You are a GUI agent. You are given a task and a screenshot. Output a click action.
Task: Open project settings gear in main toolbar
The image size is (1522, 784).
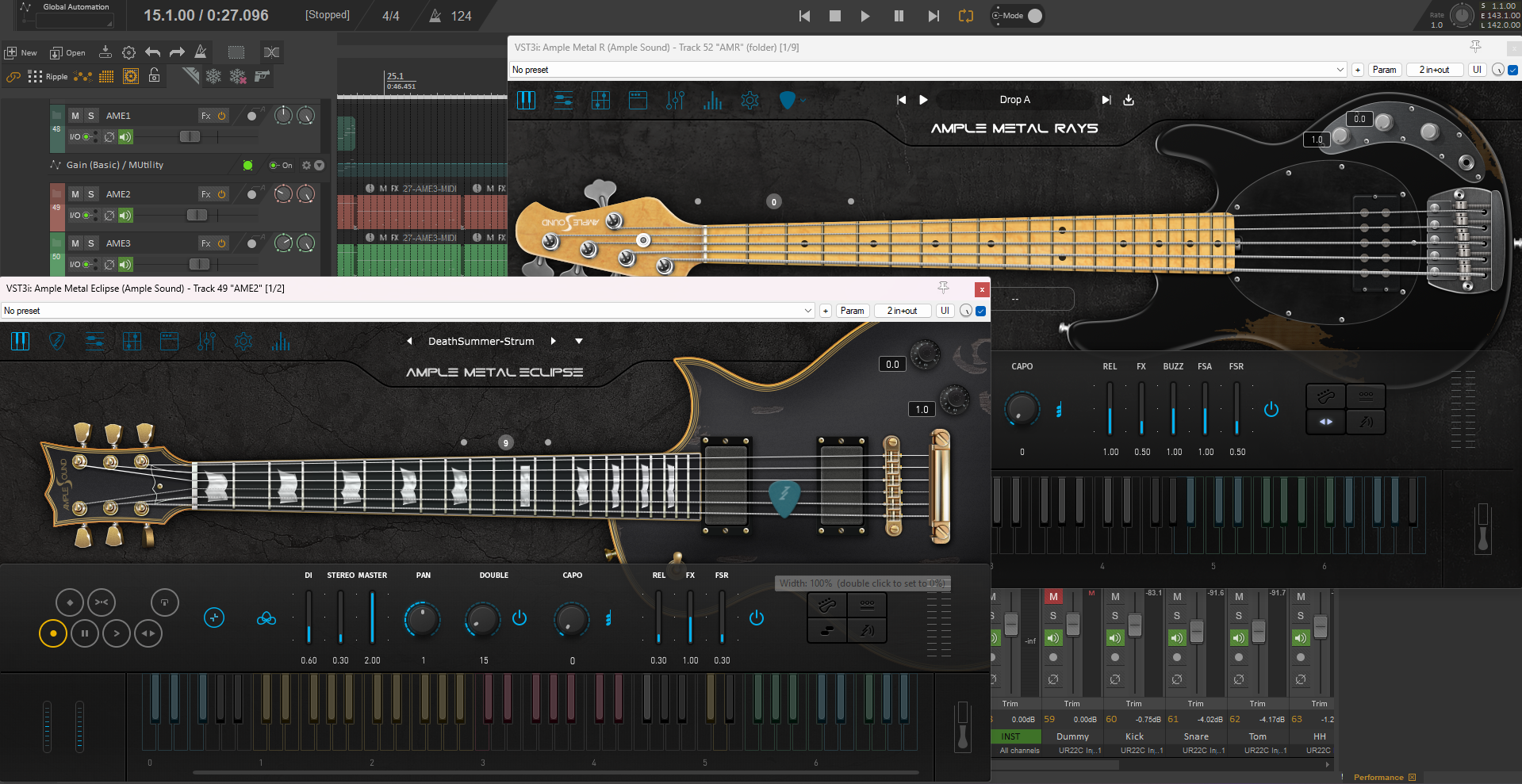point(128,52)
